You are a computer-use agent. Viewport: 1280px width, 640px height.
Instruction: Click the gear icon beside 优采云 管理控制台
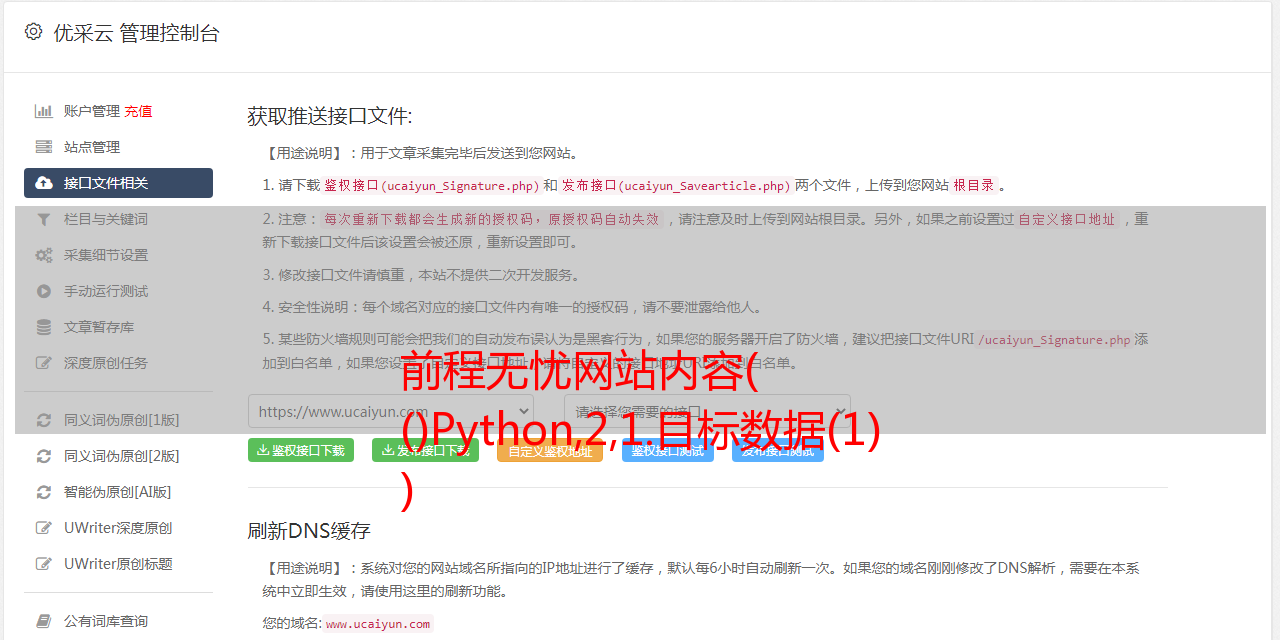[x=34, y=32]
